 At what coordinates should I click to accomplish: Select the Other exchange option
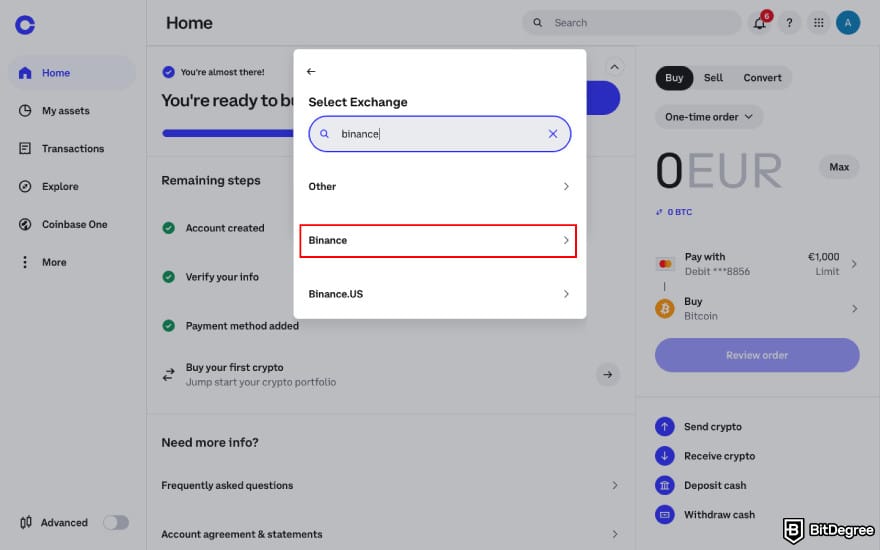coord(439,186)
